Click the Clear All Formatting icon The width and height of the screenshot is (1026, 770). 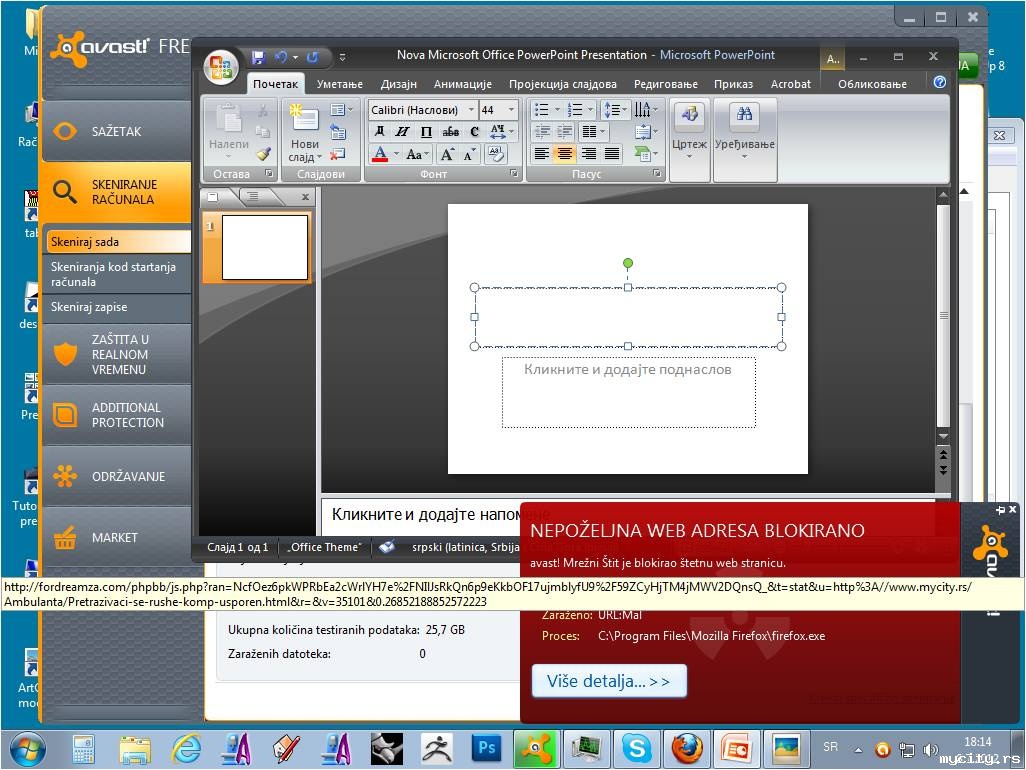pos(497,154)
